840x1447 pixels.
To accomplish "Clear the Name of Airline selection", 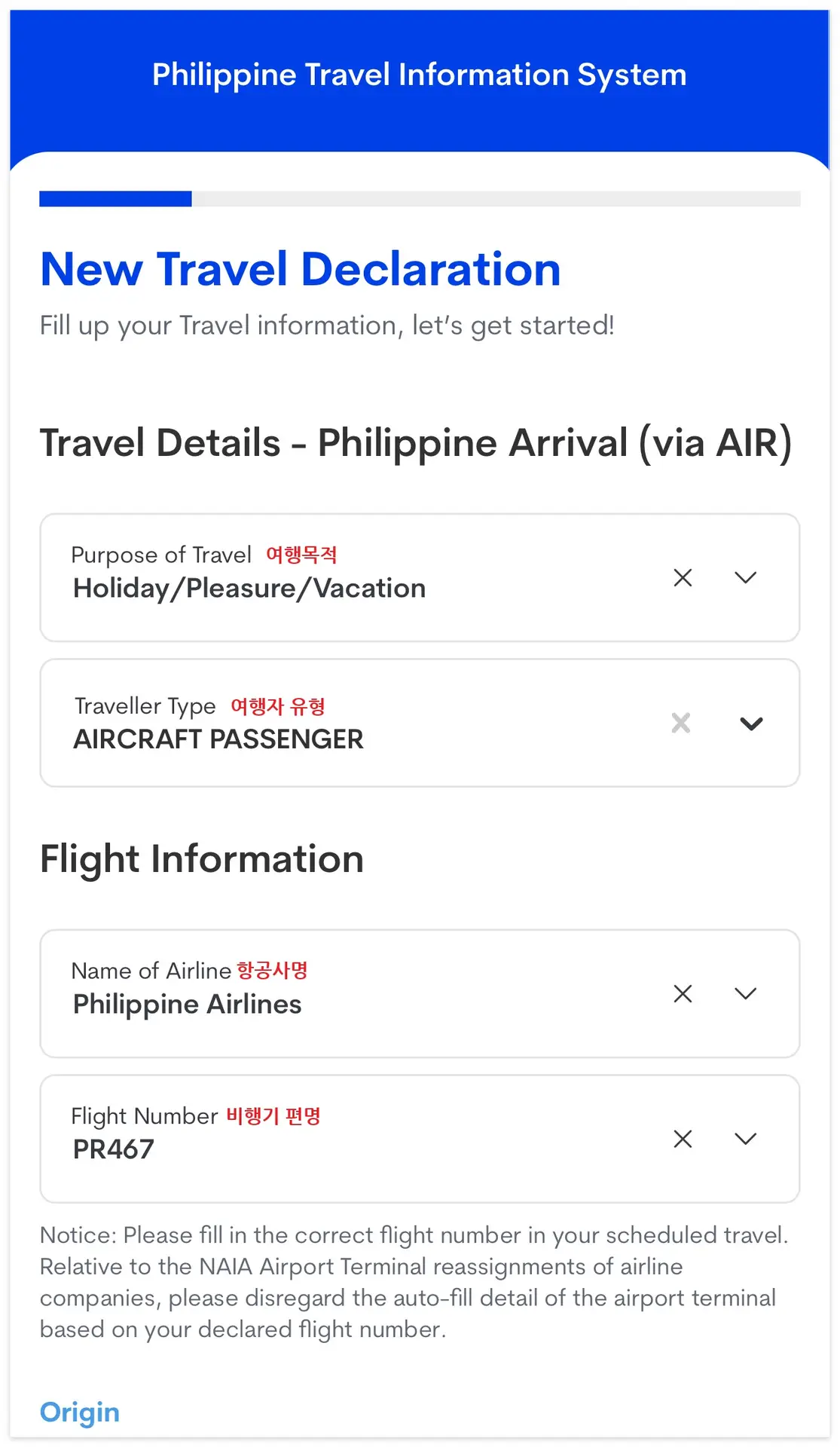I will click(683, 994).
